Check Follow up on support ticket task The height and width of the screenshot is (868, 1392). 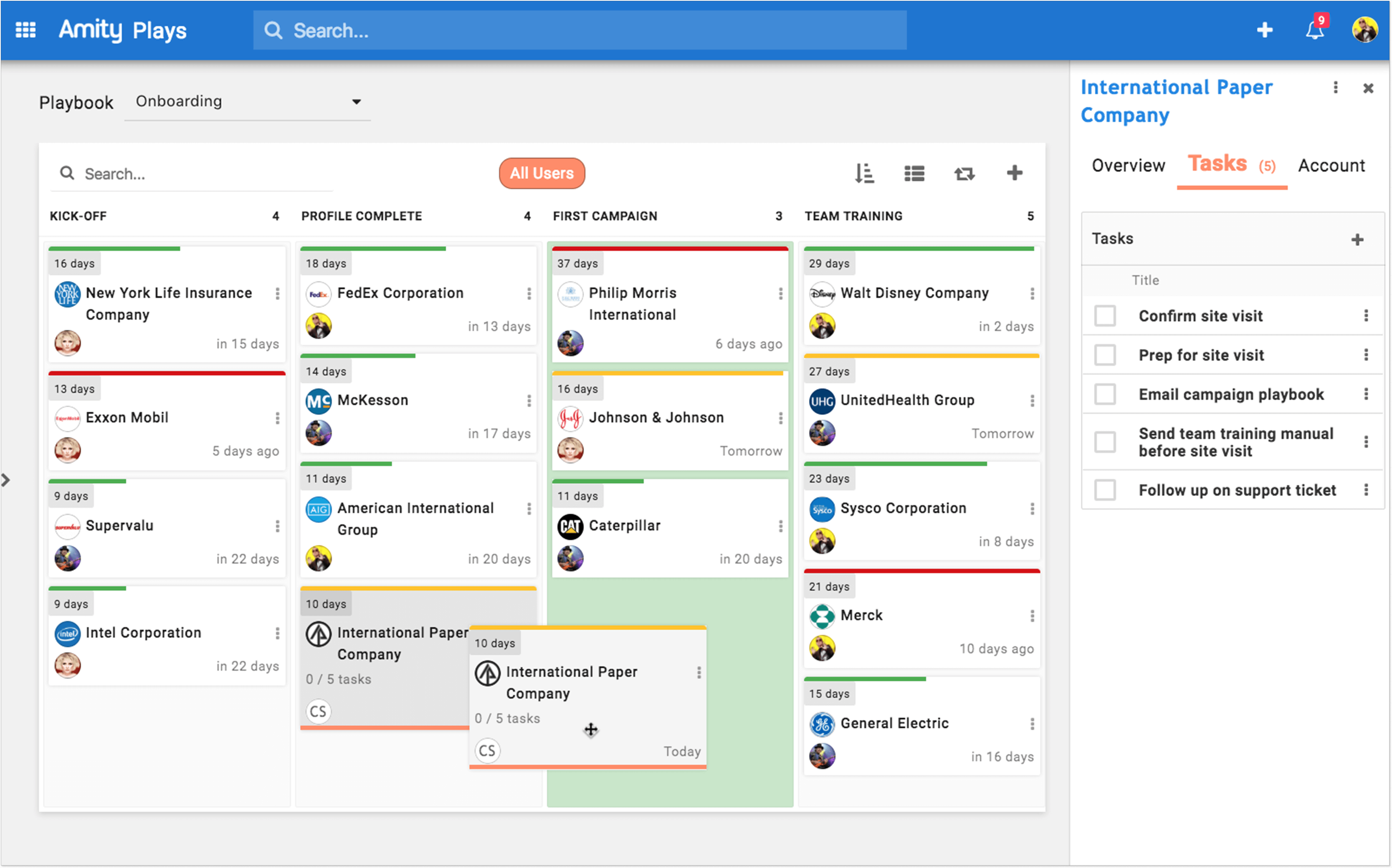coord(1105,490)
